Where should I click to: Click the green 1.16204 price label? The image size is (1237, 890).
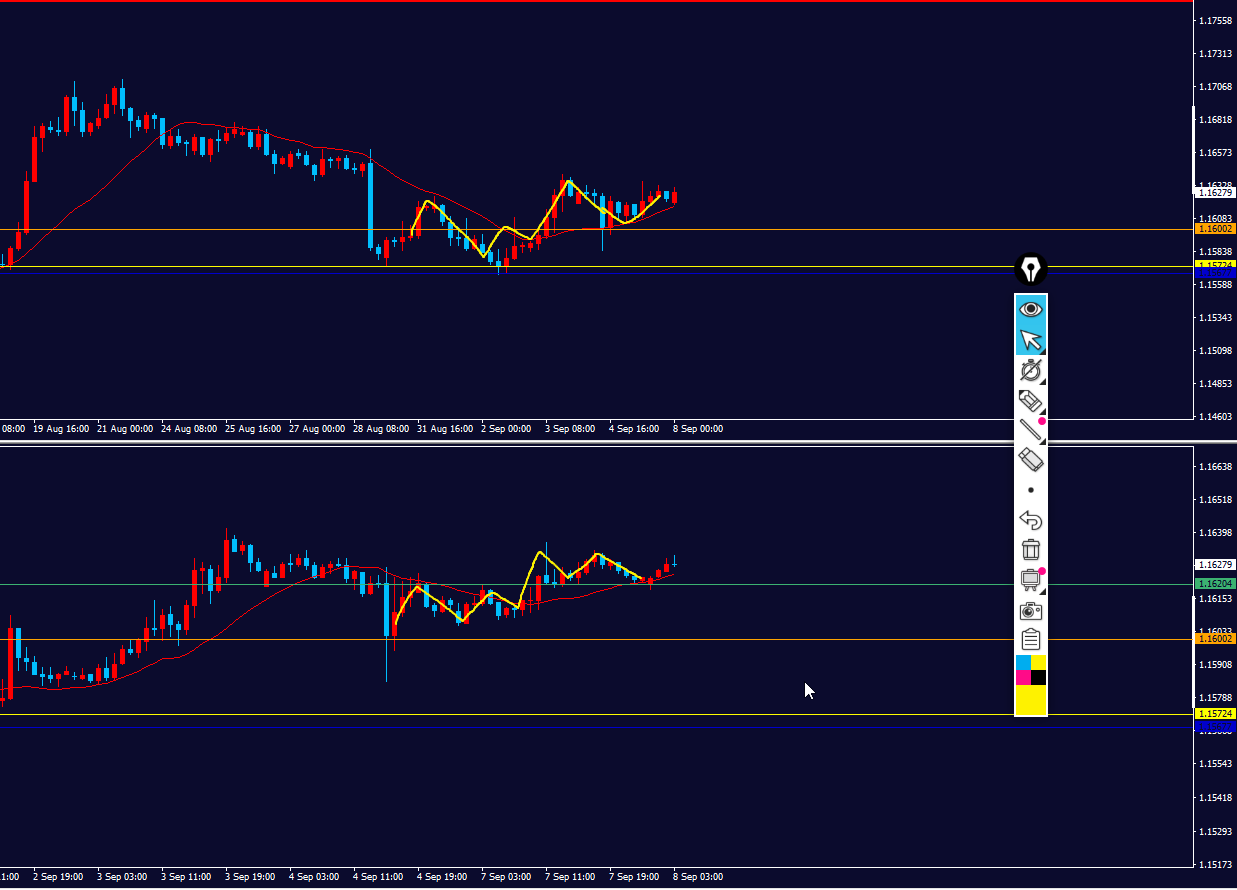coord(1216,584)
